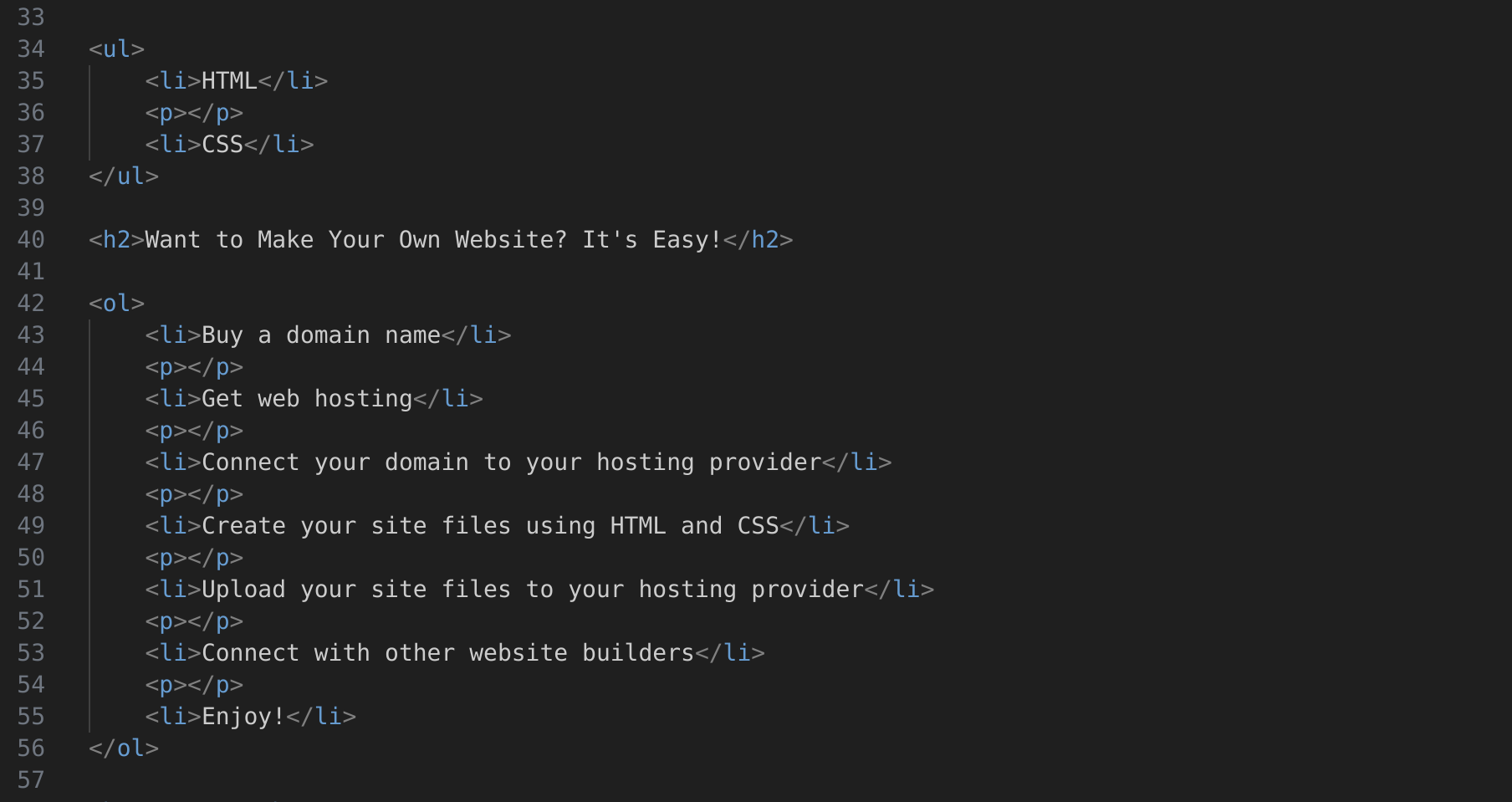Click line number 34 in the gutter

pos(31,49)
